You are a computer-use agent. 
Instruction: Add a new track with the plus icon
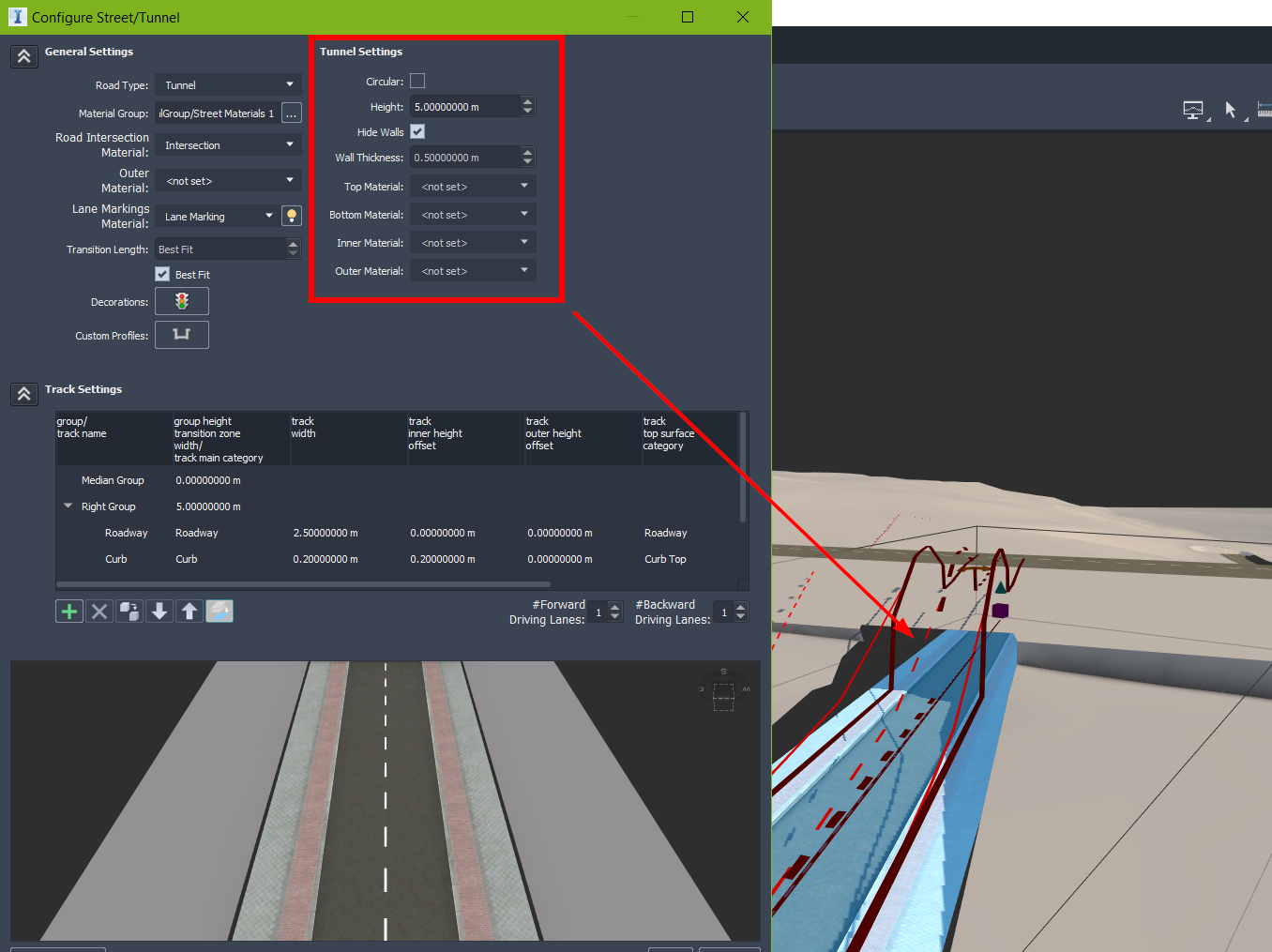pyautogui.click(x=68, y=611)
